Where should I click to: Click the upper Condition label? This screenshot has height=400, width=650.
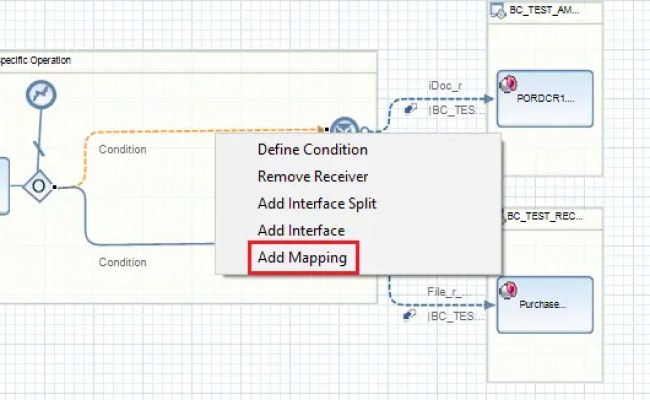pyautogui.click(x=122, y=149)
